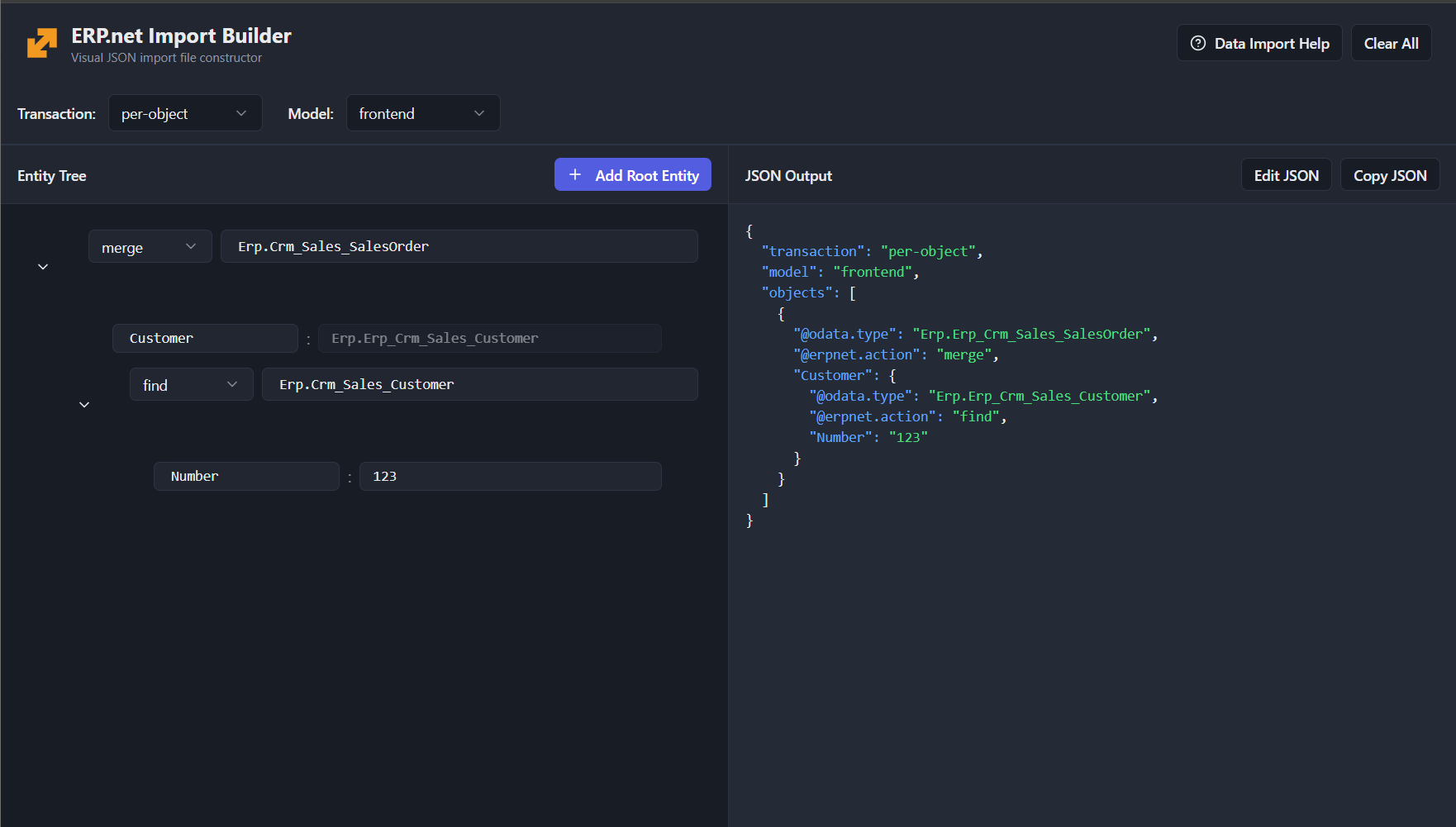1456x827 pixels.
Task: Click the Visual JSON import file constructor subtitle
Action: 166,58
